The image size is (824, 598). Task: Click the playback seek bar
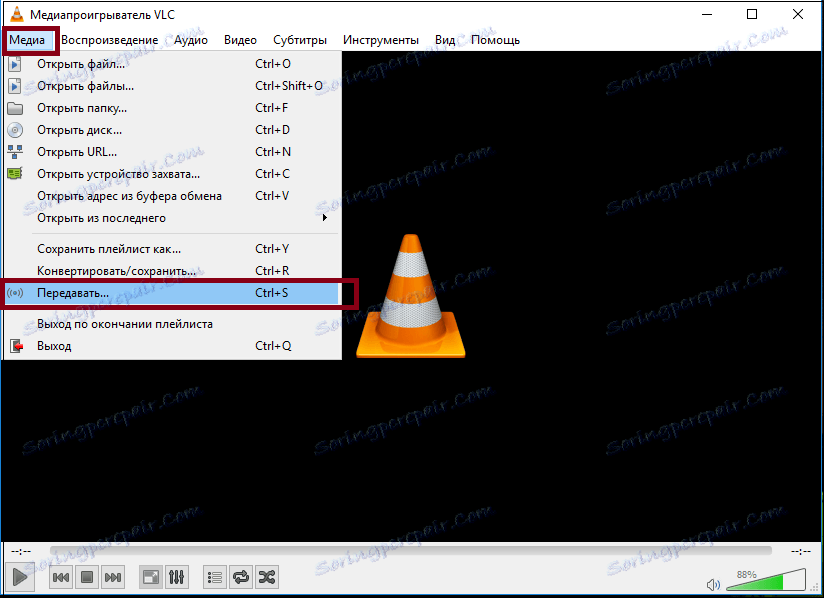pyautogui.click(x=400, y=550)
